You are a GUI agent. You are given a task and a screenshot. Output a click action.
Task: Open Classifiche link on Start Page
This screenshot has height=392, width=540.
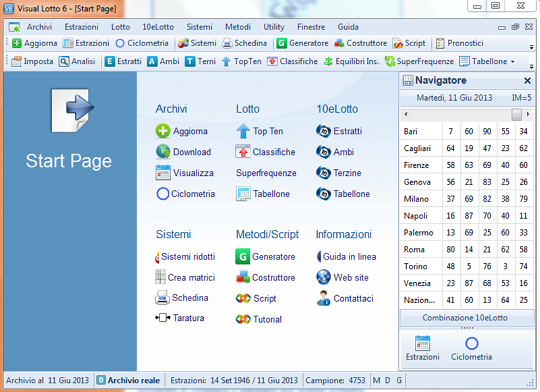click(x=265, y=152)
